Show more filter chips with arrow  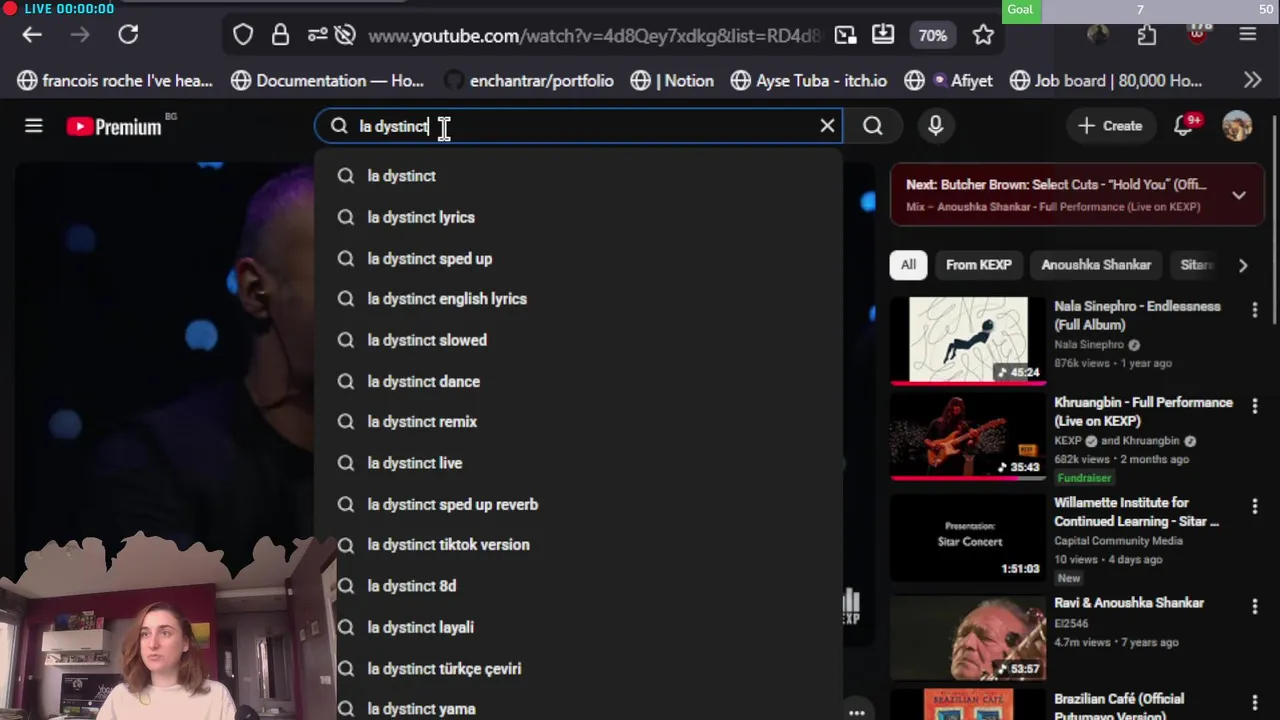click(1243, 265)
